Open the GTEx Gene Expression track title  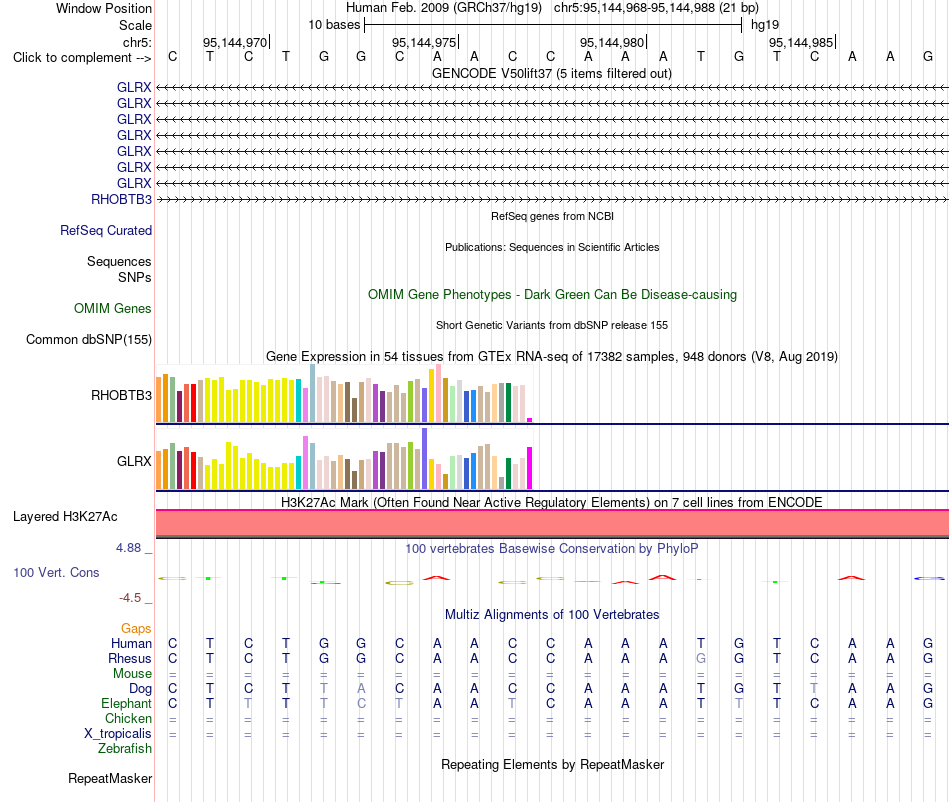(x=552, y=356)
